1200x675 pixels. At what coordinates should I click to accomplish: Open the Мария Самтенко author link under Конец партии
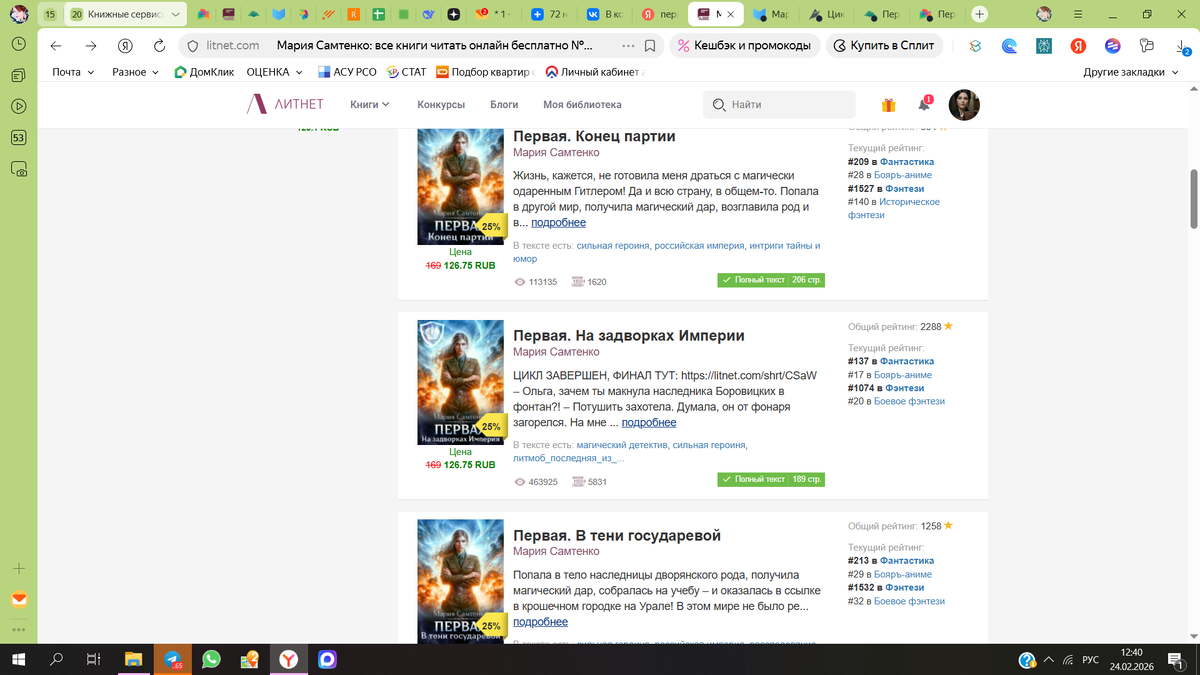556,153
